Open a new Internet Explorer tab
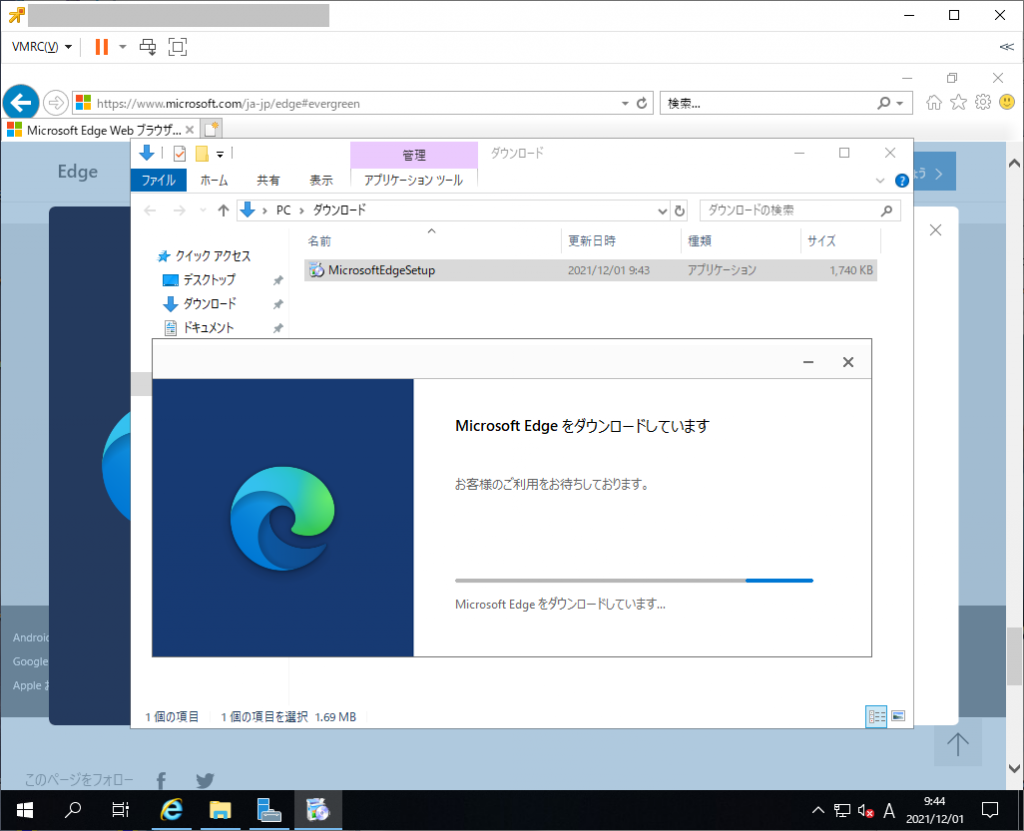 point(211,129)
